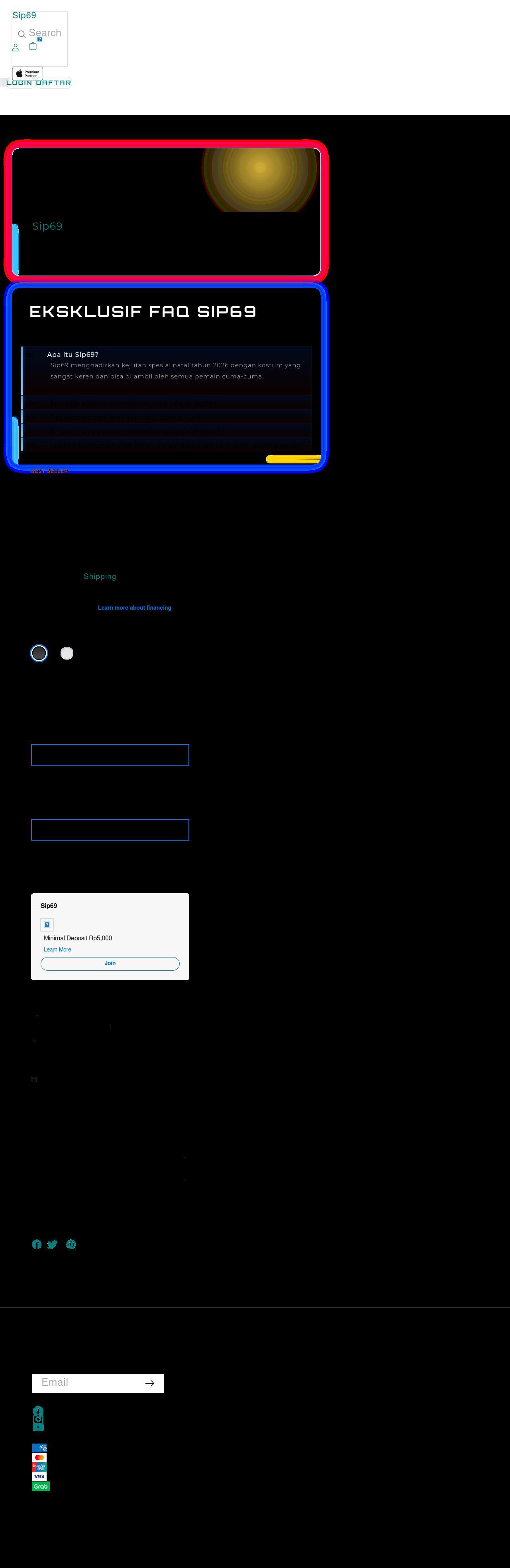Click the 'EKSKLUSIF FAQ SIP69' heading
This screenshot has height=1568, width=510.
click(x=143, y=312)
